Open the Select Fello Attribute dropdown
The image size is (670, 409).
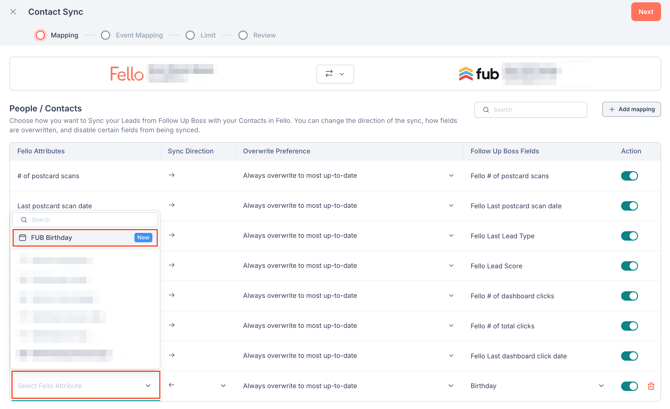click(x=85, y=386)
